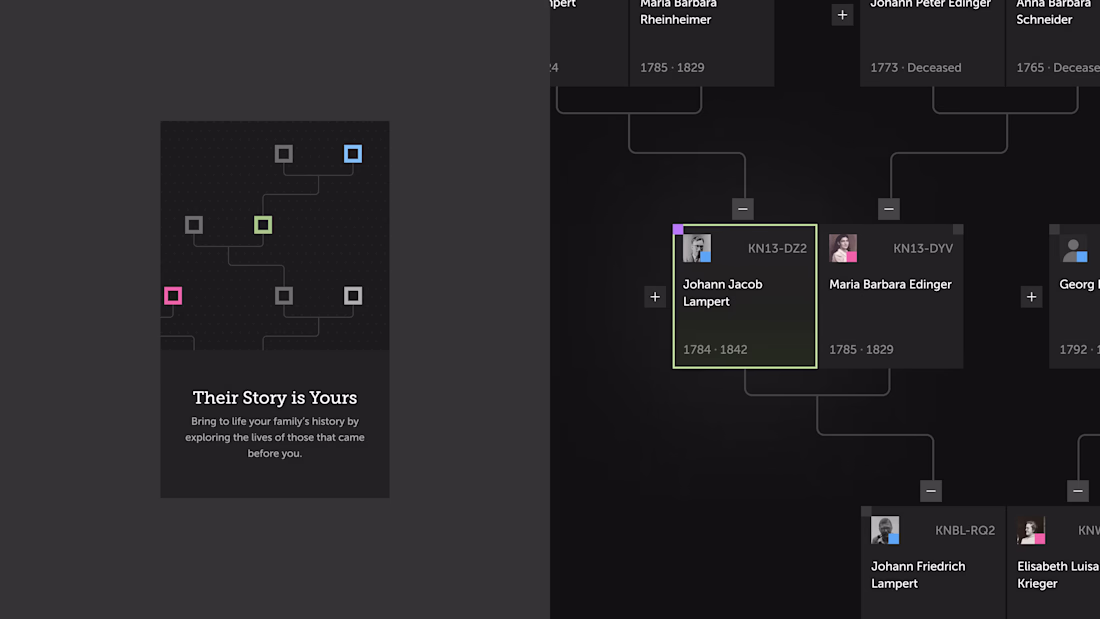Viewport: 1100px width, 619px height.
Task: Collapse ancestors above Maria Barbara Edinger
Action: (889, 209)
